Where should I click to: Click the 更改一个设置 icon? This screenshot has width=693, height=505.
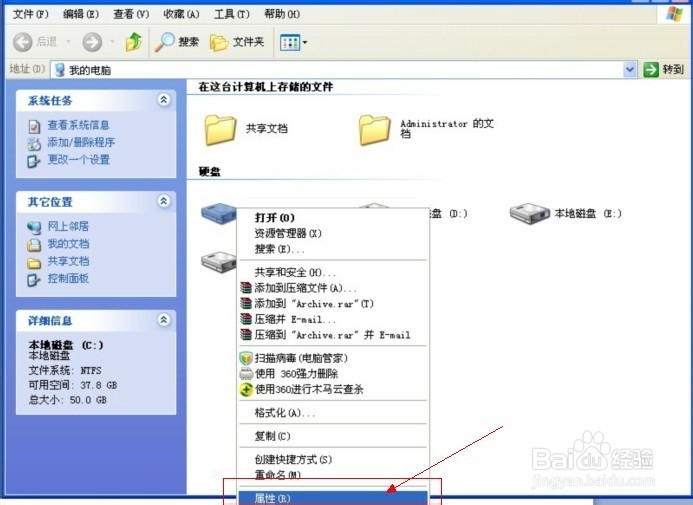click(34, 161)
